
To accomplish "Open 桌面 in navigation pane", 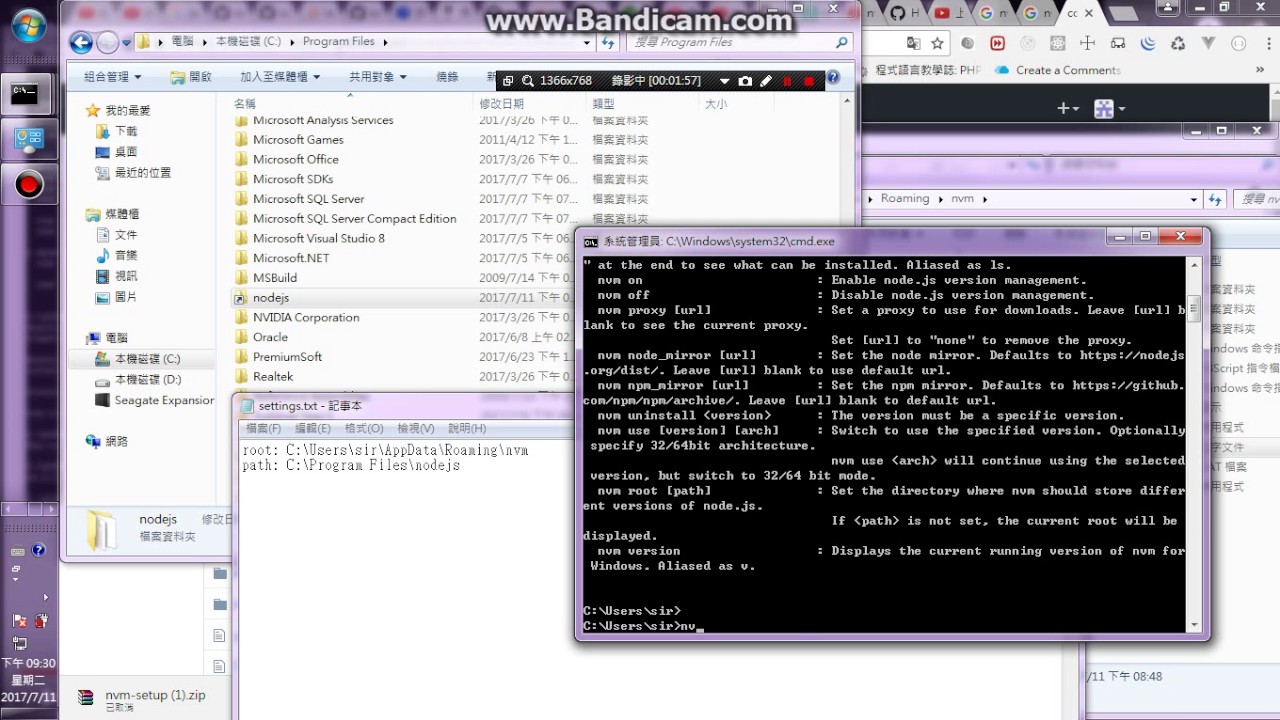I will (126, 152).
